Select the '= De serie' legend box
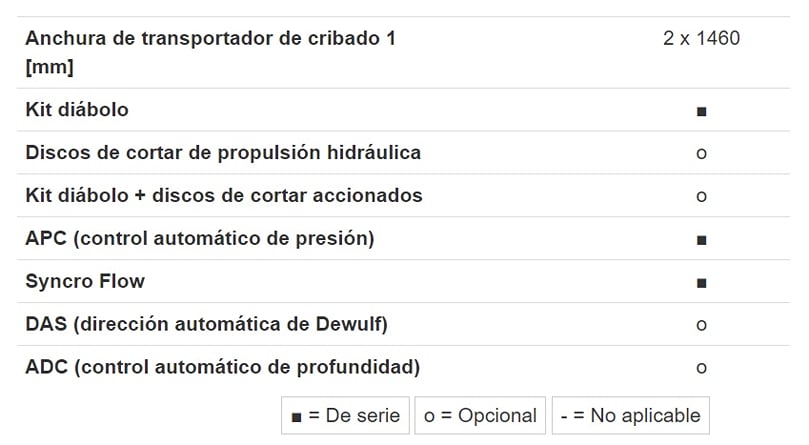Screen dimensions: 809x445 click(x=345, y=416)
